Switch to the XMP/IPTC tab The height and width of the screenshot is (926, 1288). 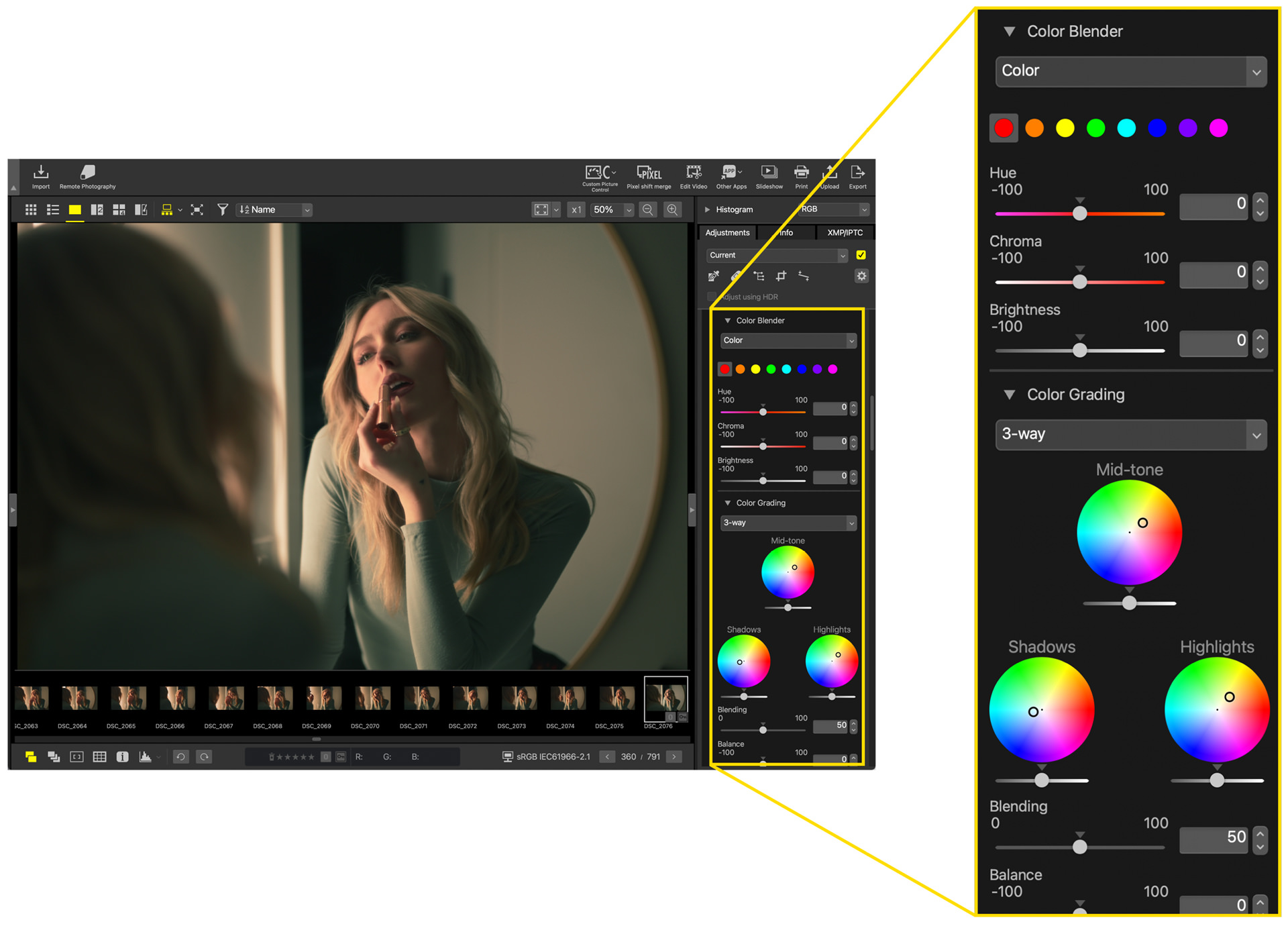tap(845, 233)
